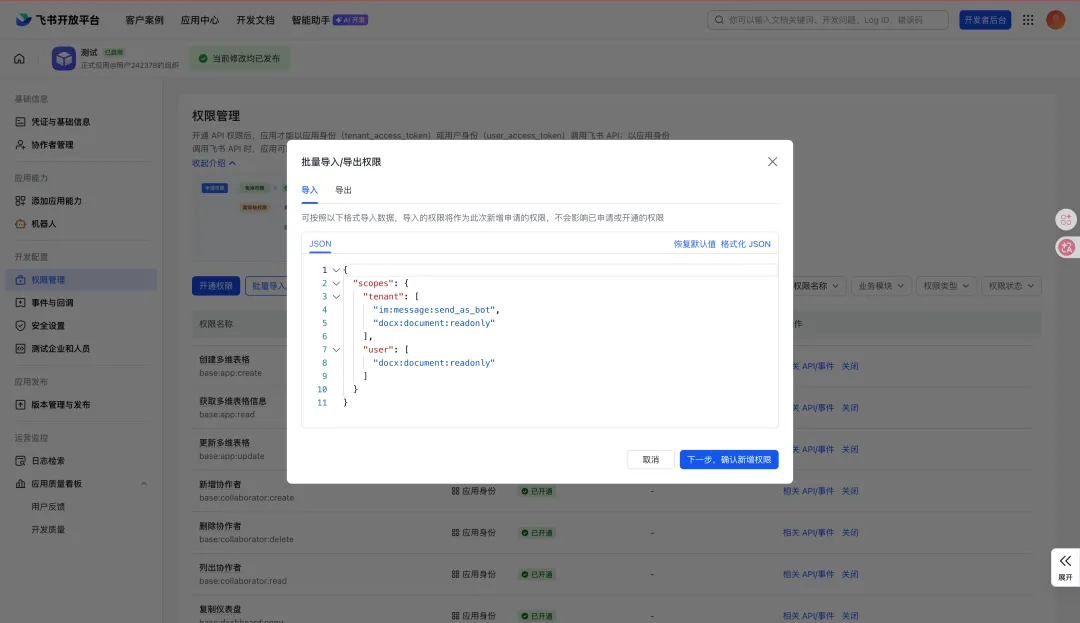Click the Feishu Open Platform logo
The height and width of the screenshot is (623, 1080).
point(57,20)
